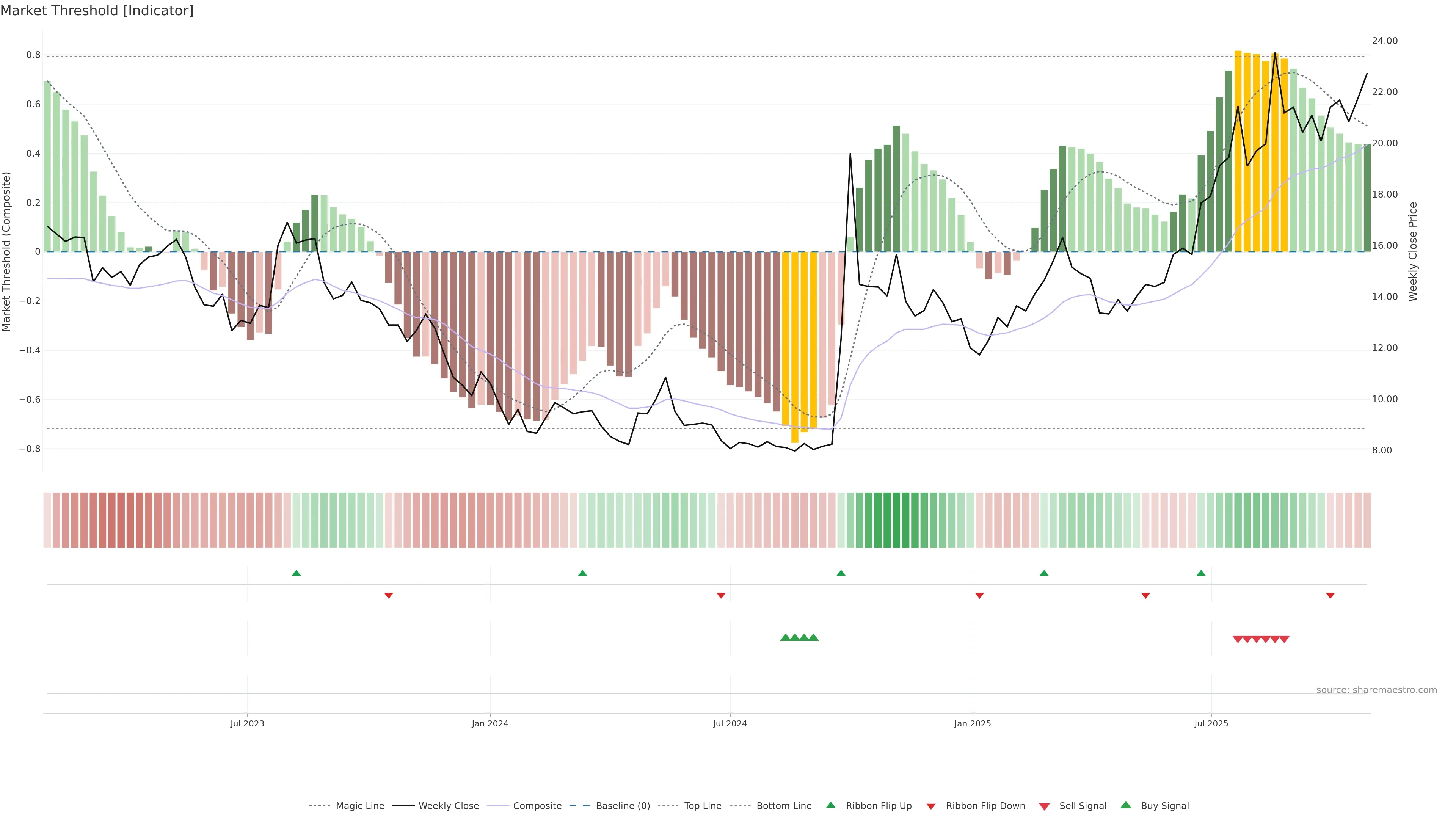Click the darkest green ribbon bar

pos(896,520)
